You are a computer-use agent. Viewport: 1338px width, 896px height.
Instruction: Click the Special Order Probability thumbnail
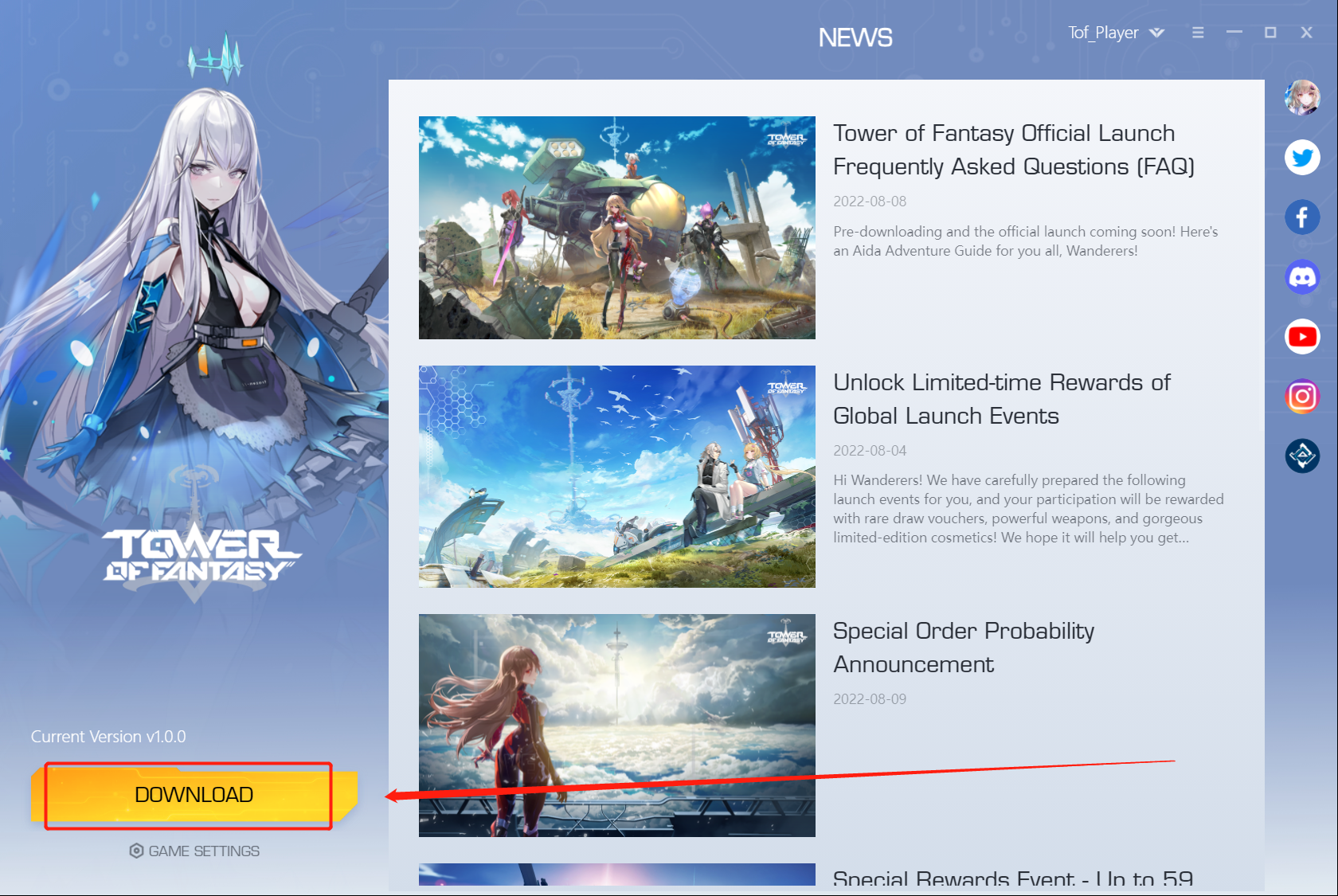[617, 726]
